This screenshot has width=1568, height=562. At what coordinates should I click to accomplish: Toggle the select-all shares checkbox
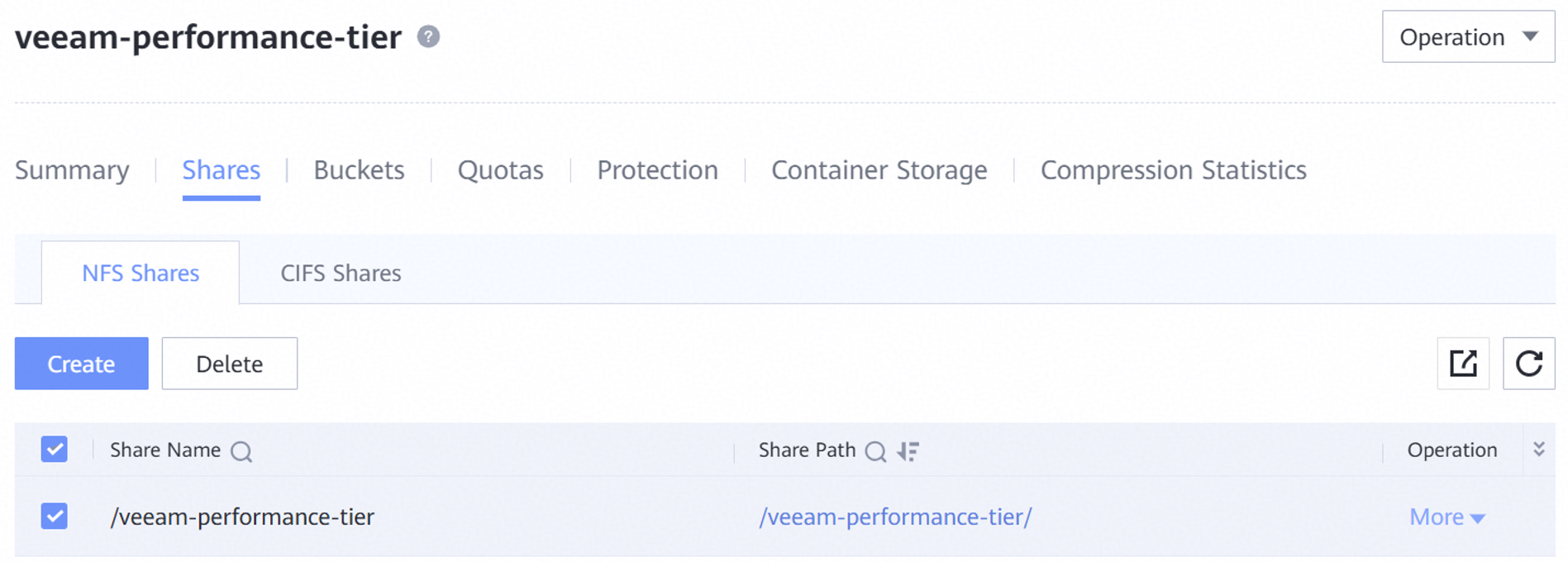[x=55, y=450]
